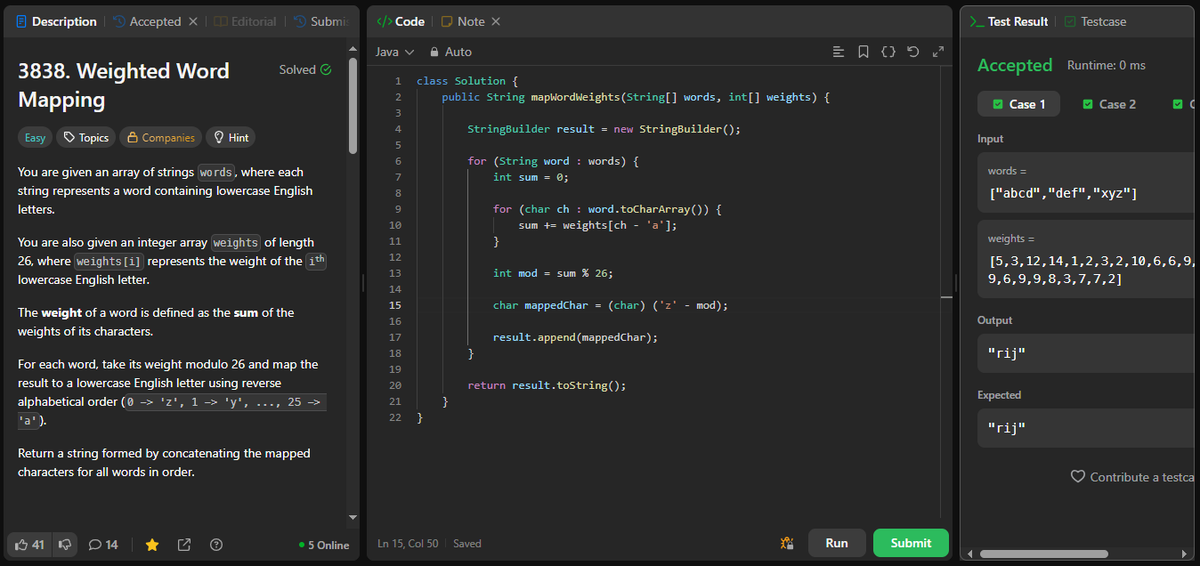
Task: Close the Accepted tab with its X
Action: click(x=193, y=21)
